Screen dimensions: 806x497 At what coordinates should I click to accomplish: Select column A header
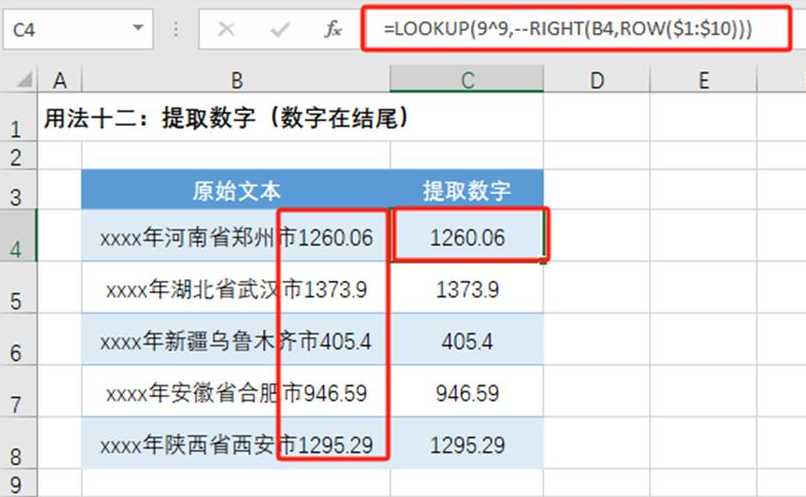coord(60,80)
